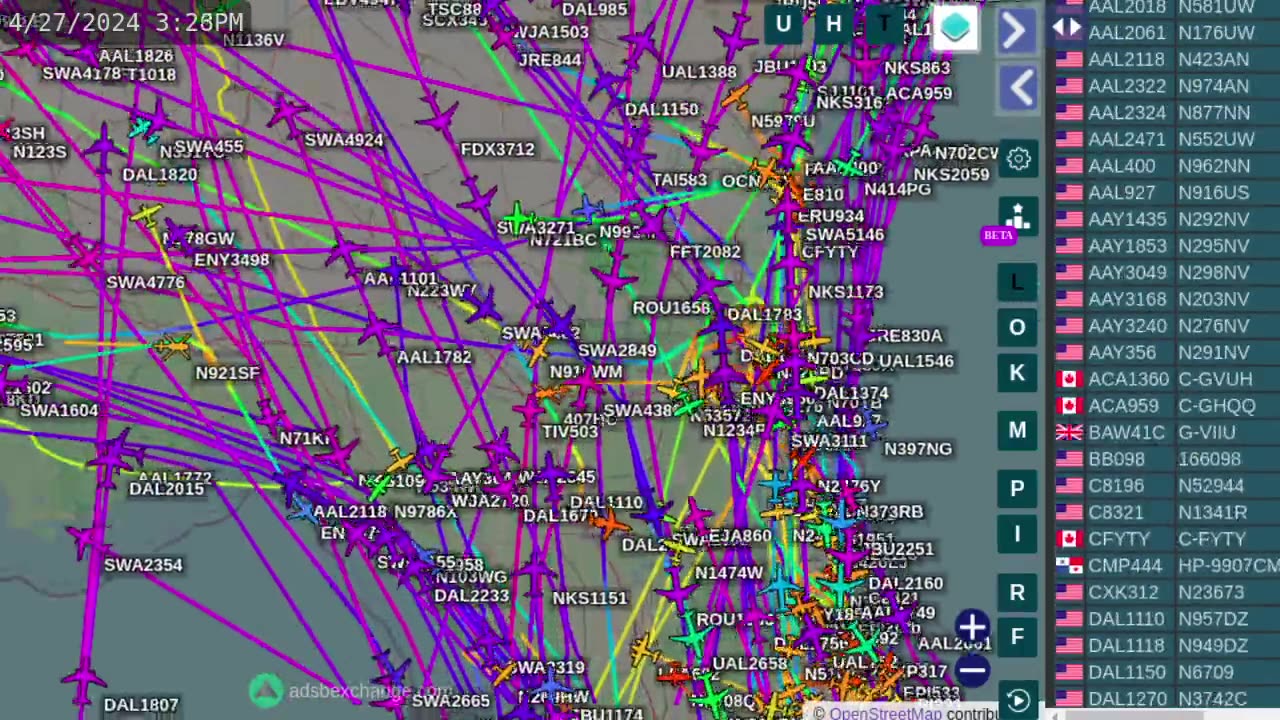Toggle the sidebar width with the double-arrow icon
Image resolution: width=1280 pixels, height=720 pixels.
click(x=1067, y=27)
